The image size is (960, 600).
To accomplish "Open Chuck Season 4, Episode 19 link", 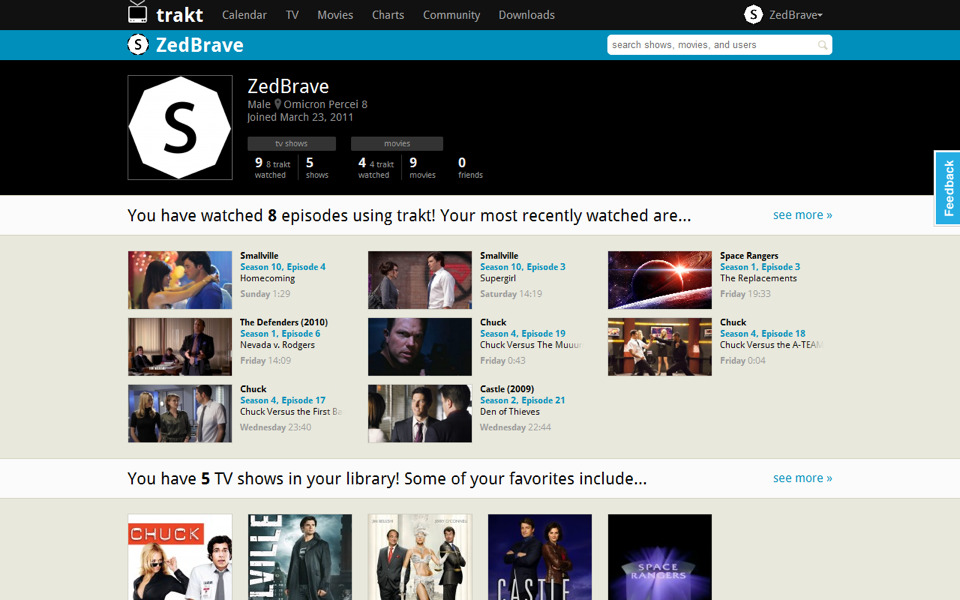I will click(523, 334).
